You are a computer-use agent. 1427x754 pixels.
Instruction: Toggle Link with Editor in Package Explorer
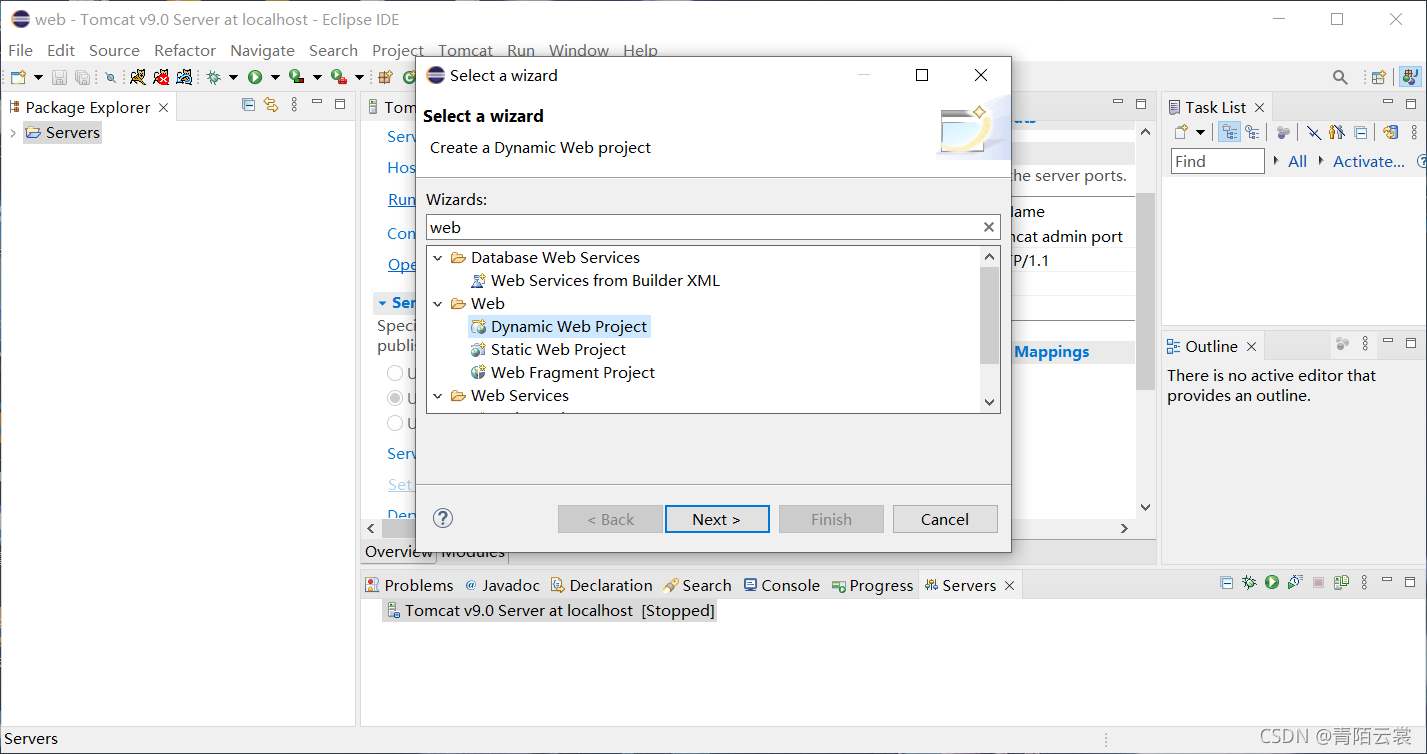click(x=270, y=104)
